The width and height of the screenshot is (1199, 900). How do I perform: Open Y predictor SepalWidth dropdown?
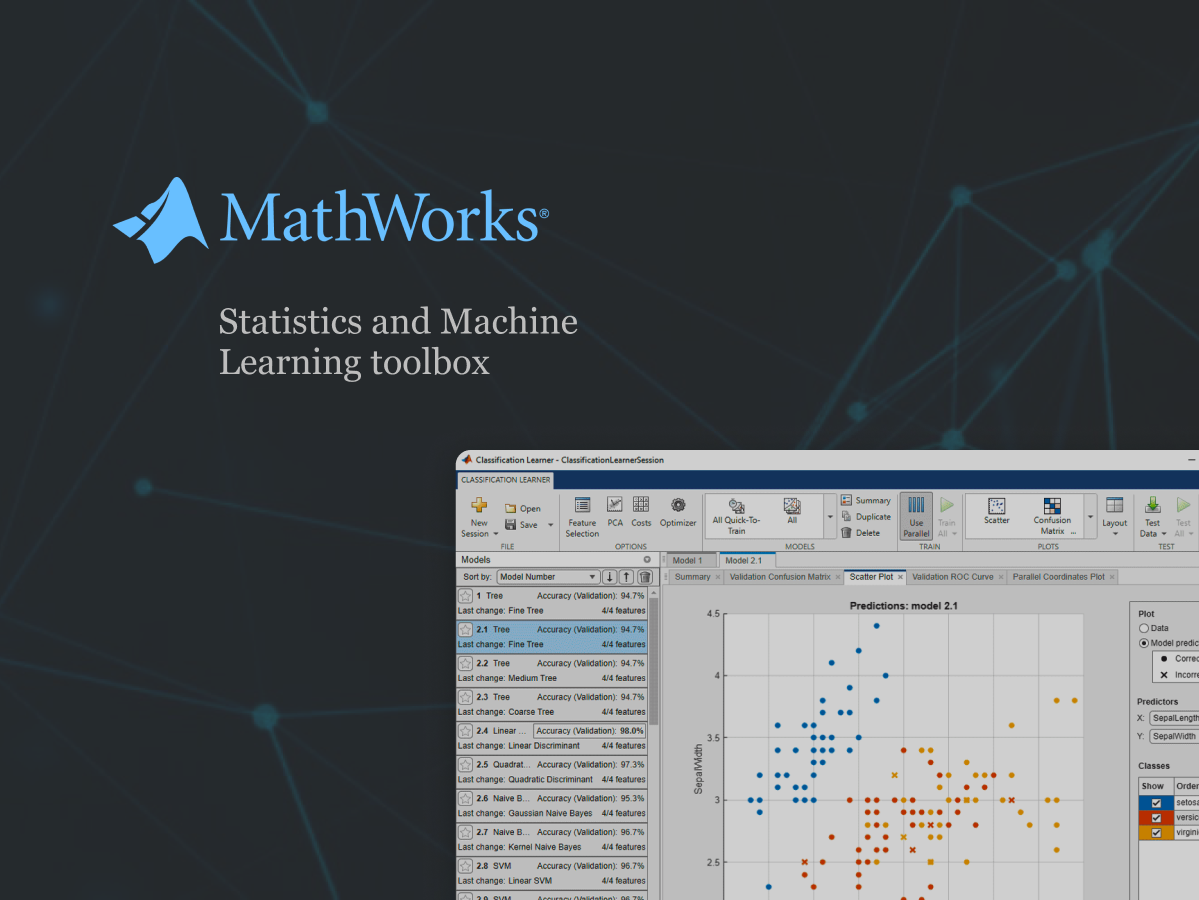coord(1174,736)
